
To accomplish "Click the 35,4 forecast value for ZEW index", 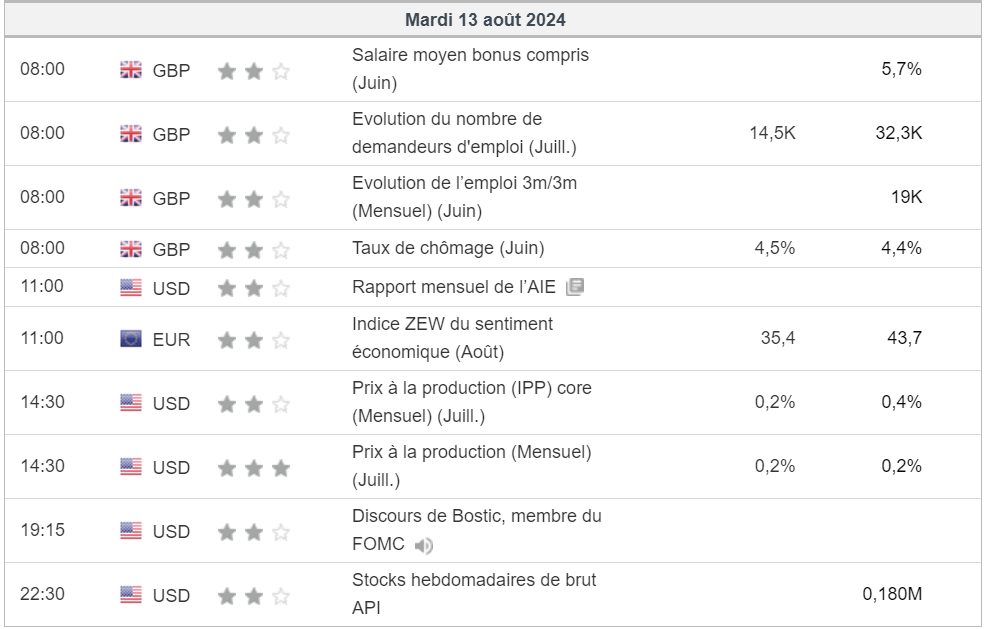I will 778,338.
